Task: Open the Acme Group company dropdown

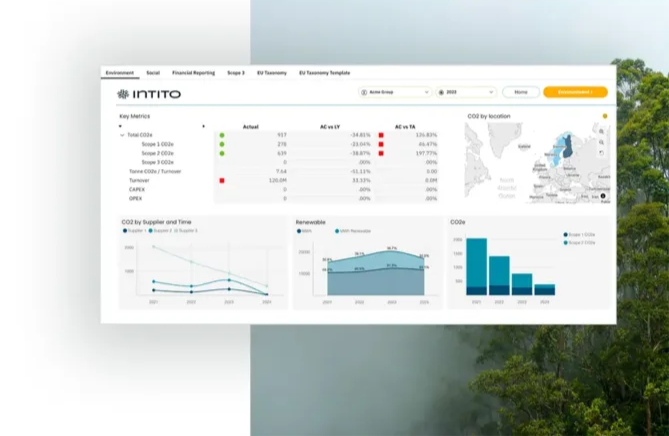Action: [395, 92]
